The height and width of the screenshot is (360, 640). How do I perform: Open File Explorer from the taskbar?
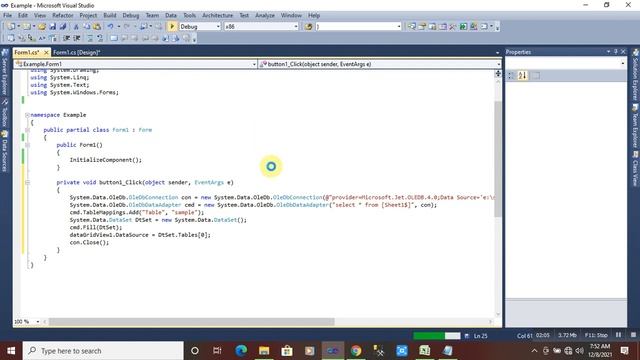264,351
